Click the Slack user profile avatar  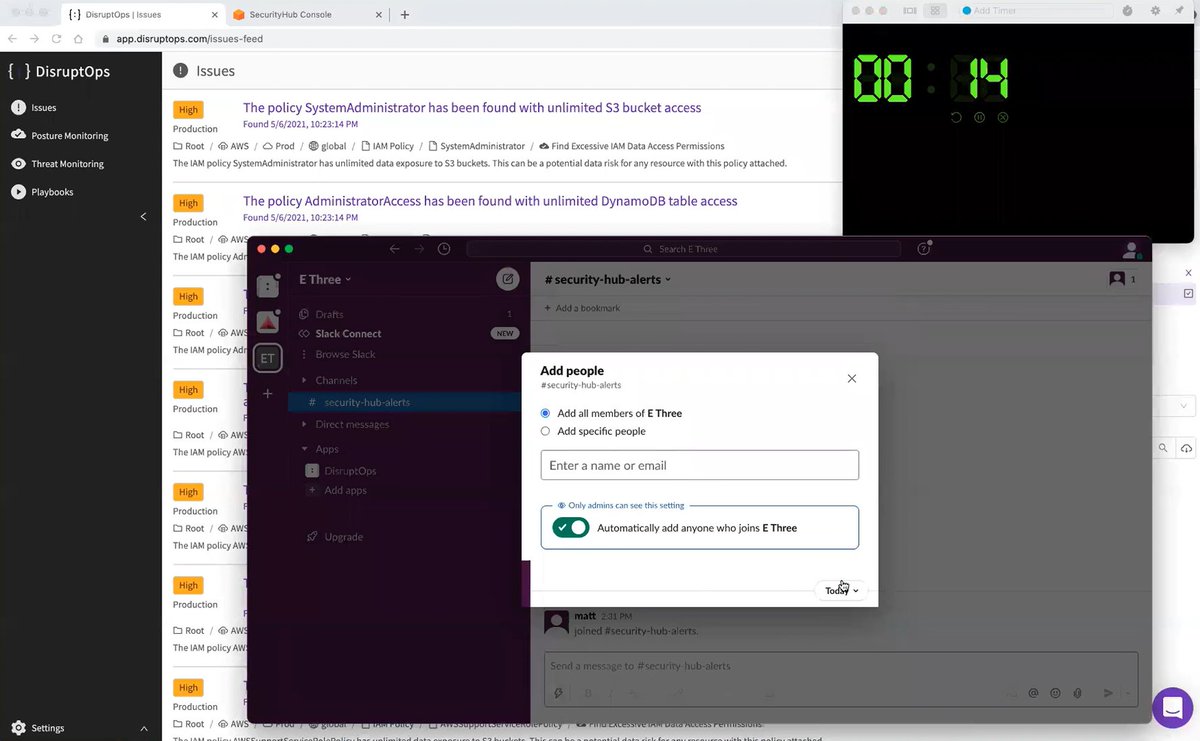point(1131,249)
